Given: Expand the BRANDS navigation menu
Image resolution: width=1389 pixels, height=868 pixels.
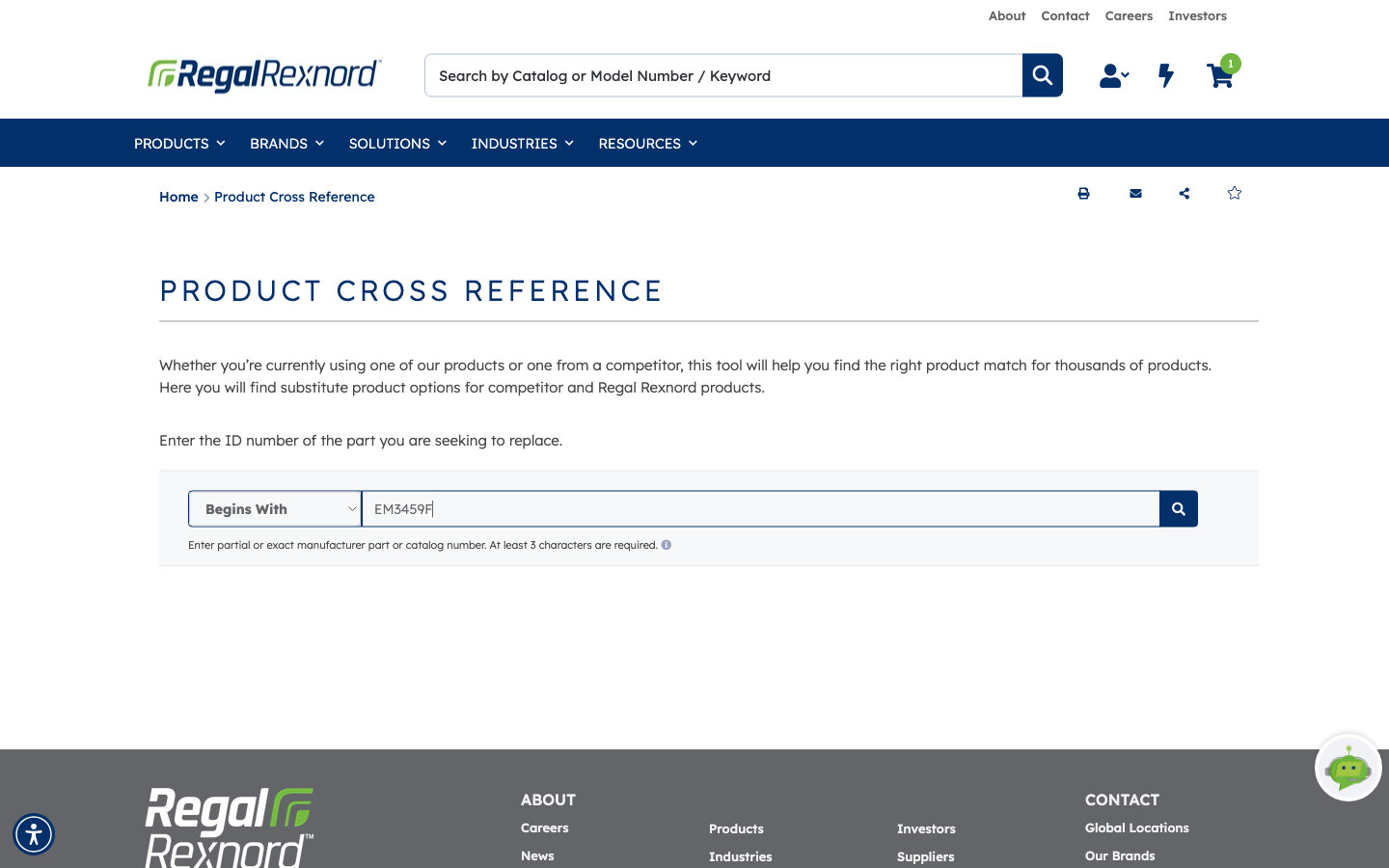Looking at the screenshot, I should pyautogui.click(x=286, y=143).
